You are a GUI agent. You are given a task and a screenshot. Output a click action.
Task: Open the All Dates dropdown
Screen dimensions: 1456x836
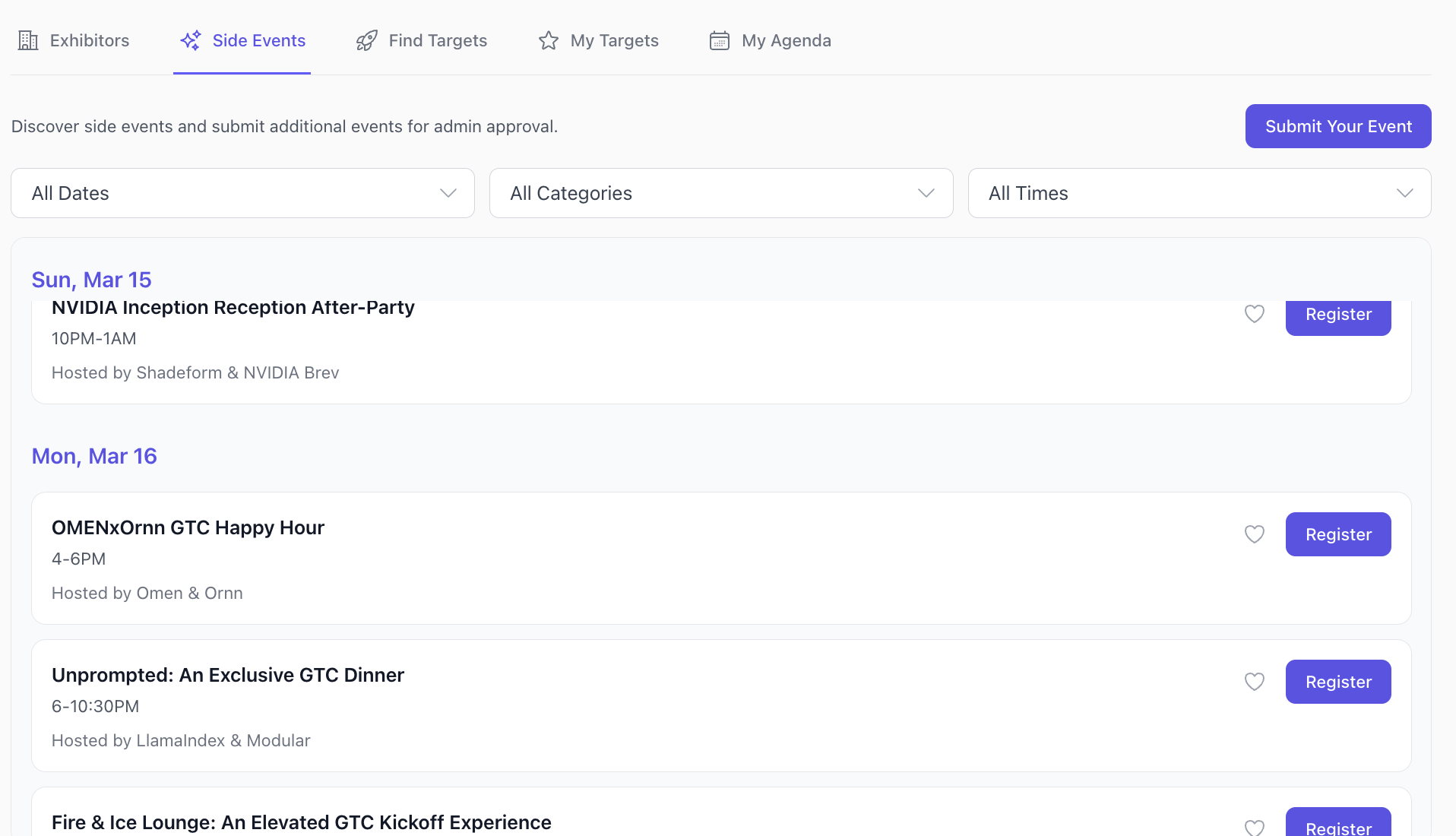click(x=242, y=193)
